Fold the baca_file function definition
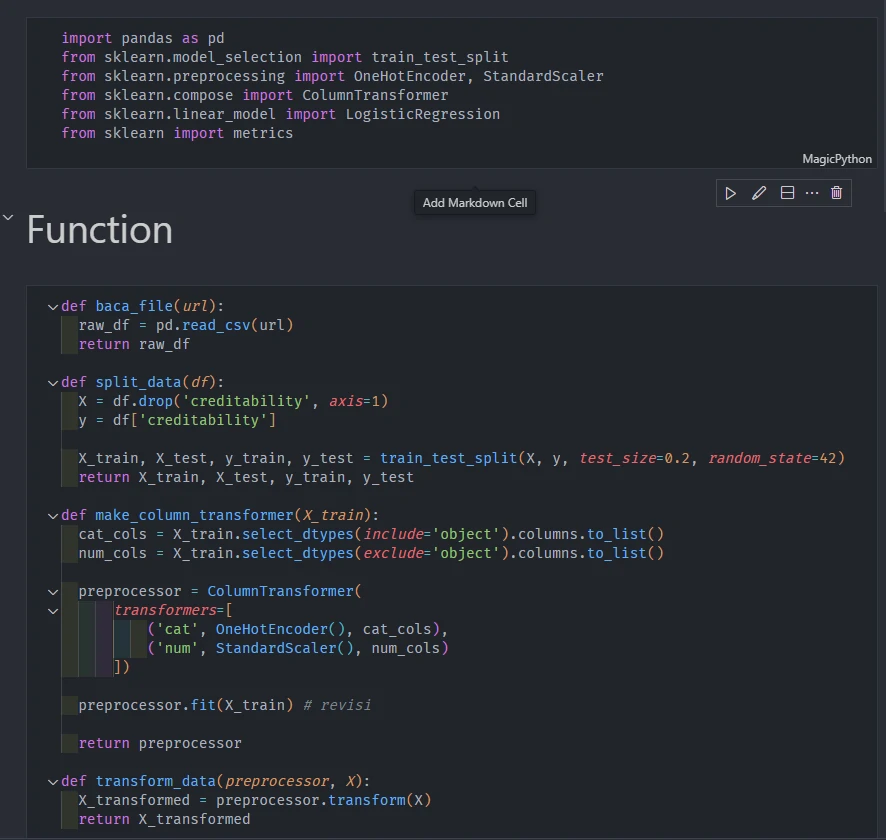This screenshot has height=840, width=886. 53,307
